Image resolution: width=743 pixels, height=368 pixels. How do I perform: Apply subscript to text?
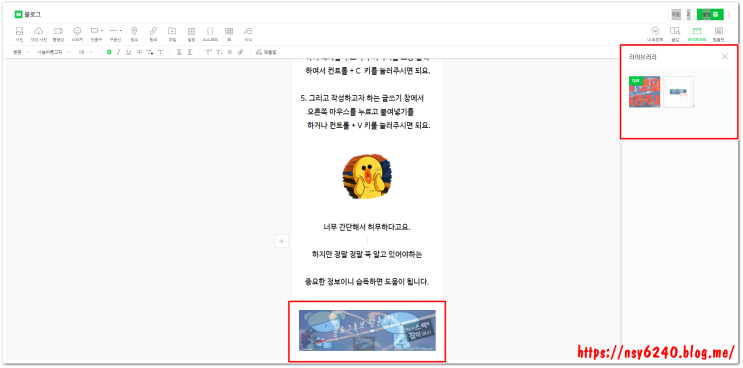click(x=219, y=52)
